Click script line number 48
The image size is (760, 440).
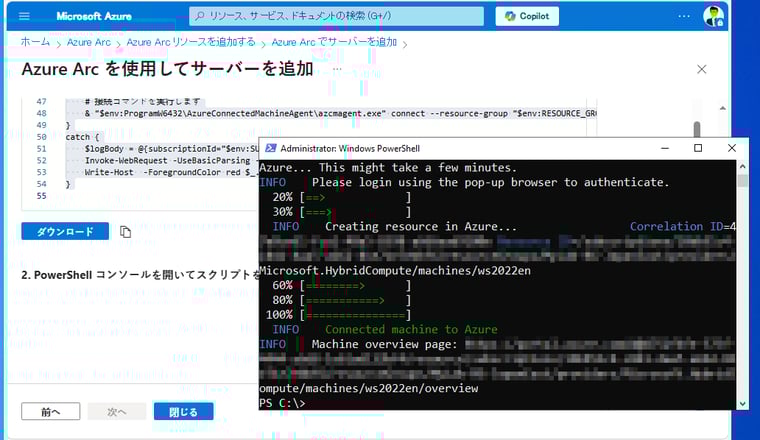coord(42,113)
